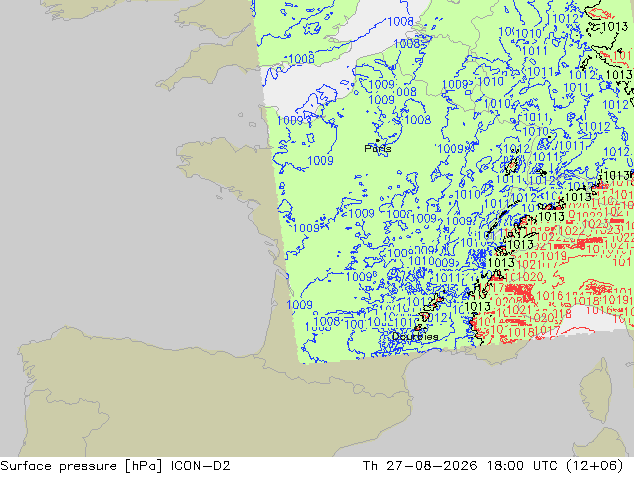Screen dimensions: 634x490
Task: Click the '(12+06)' forecast run text
Action: tap(595, 466)
